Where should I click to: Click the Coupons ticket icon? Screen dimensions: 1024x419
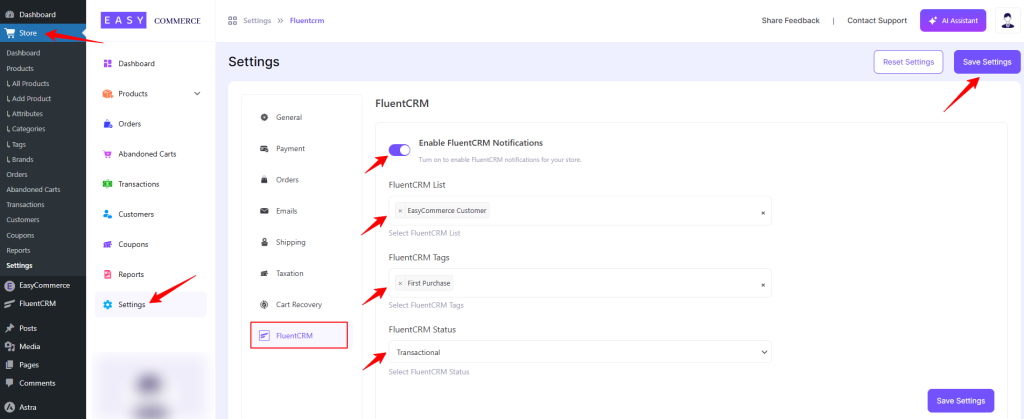coord(108,244)
